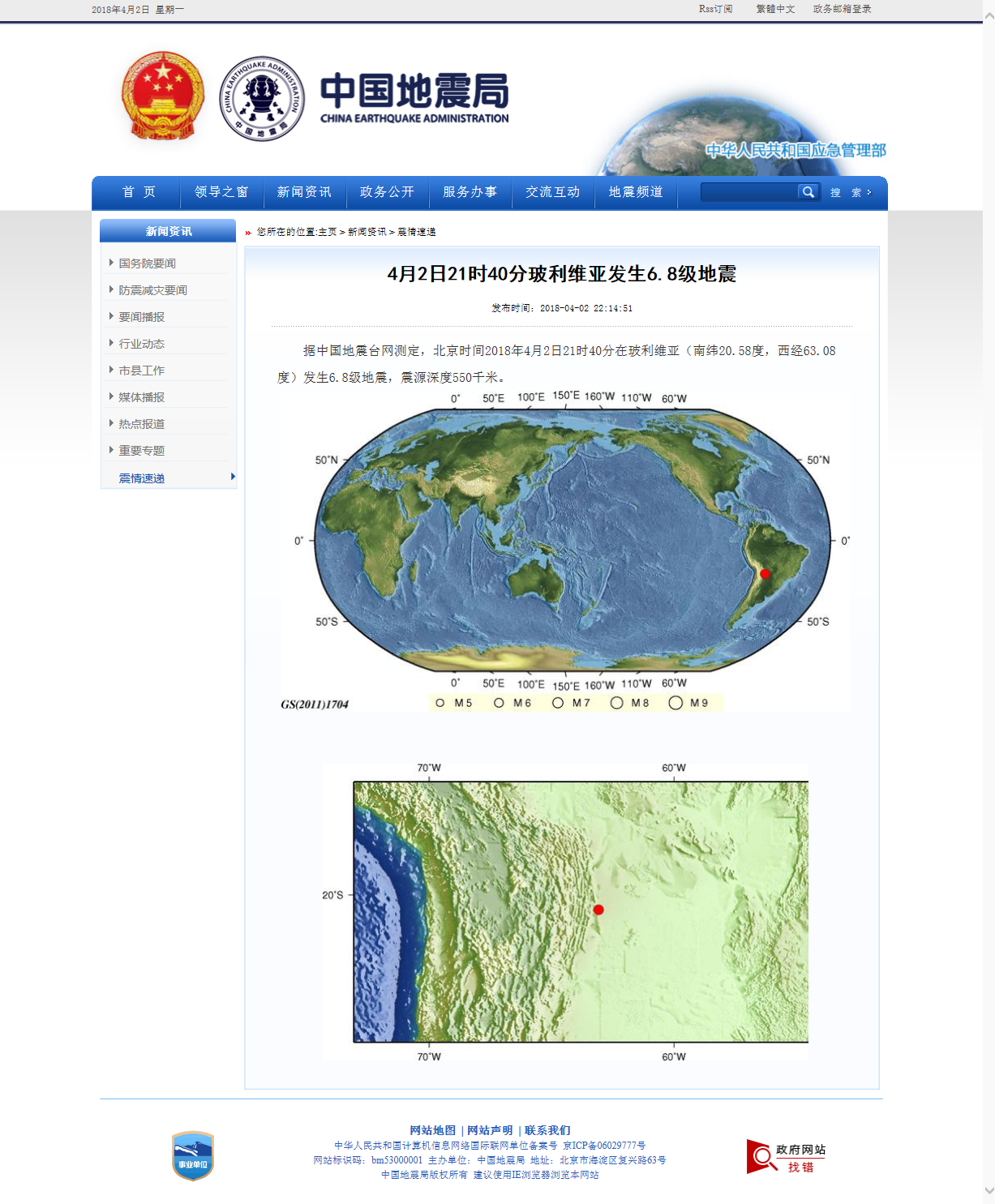Expand the 重要专题 sidebar item arrow
Viewport: 995px width, 1204px height.
pos(111,450)
